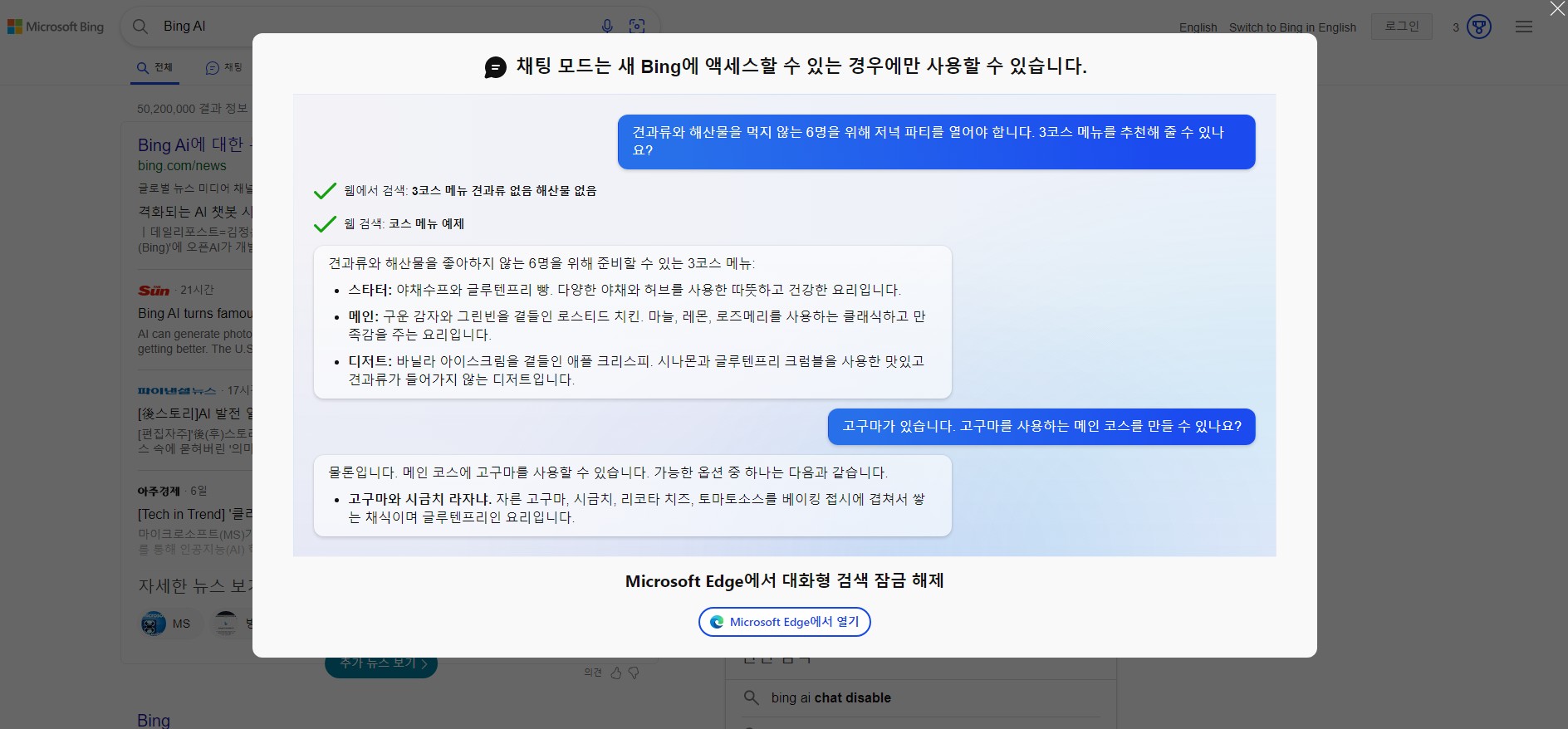Screen dimensions: 1568x729
Task: Click the Microsoft Bing logo
Action: coord(56,27)
